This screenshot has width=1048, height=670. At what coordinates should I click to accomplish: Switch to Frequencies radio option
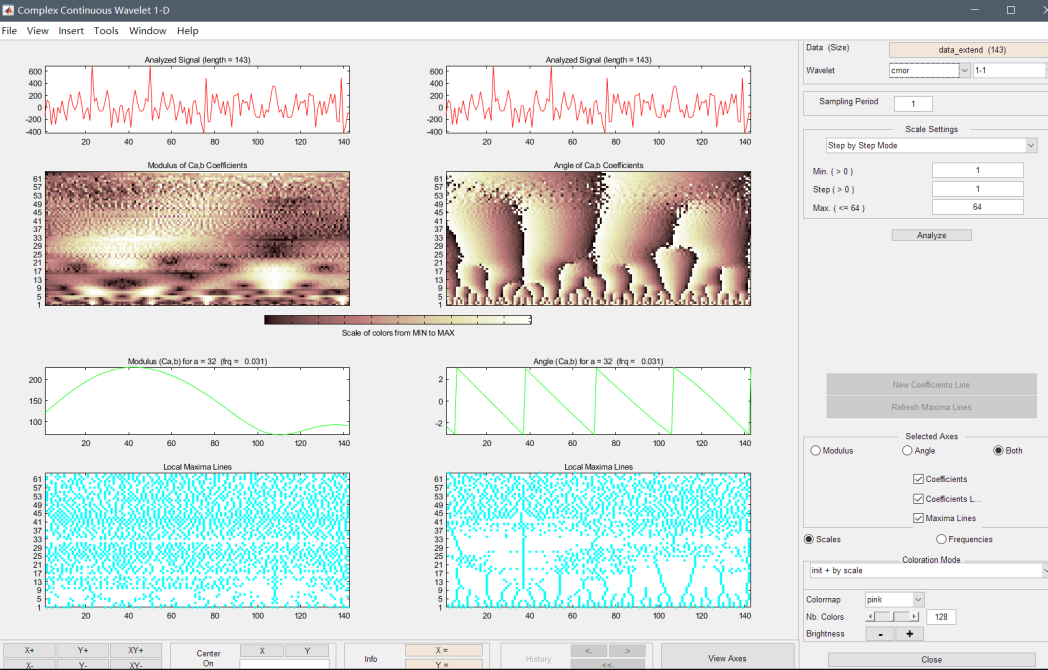tap(941, 540)
